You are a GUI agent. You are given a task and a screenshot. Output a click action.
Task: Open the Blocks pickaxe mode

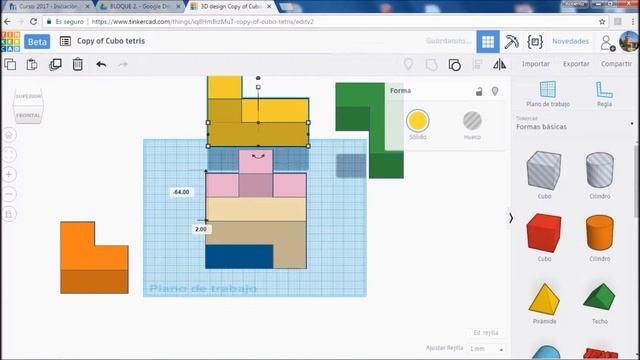pyautogui.click(x=511, y=41)
